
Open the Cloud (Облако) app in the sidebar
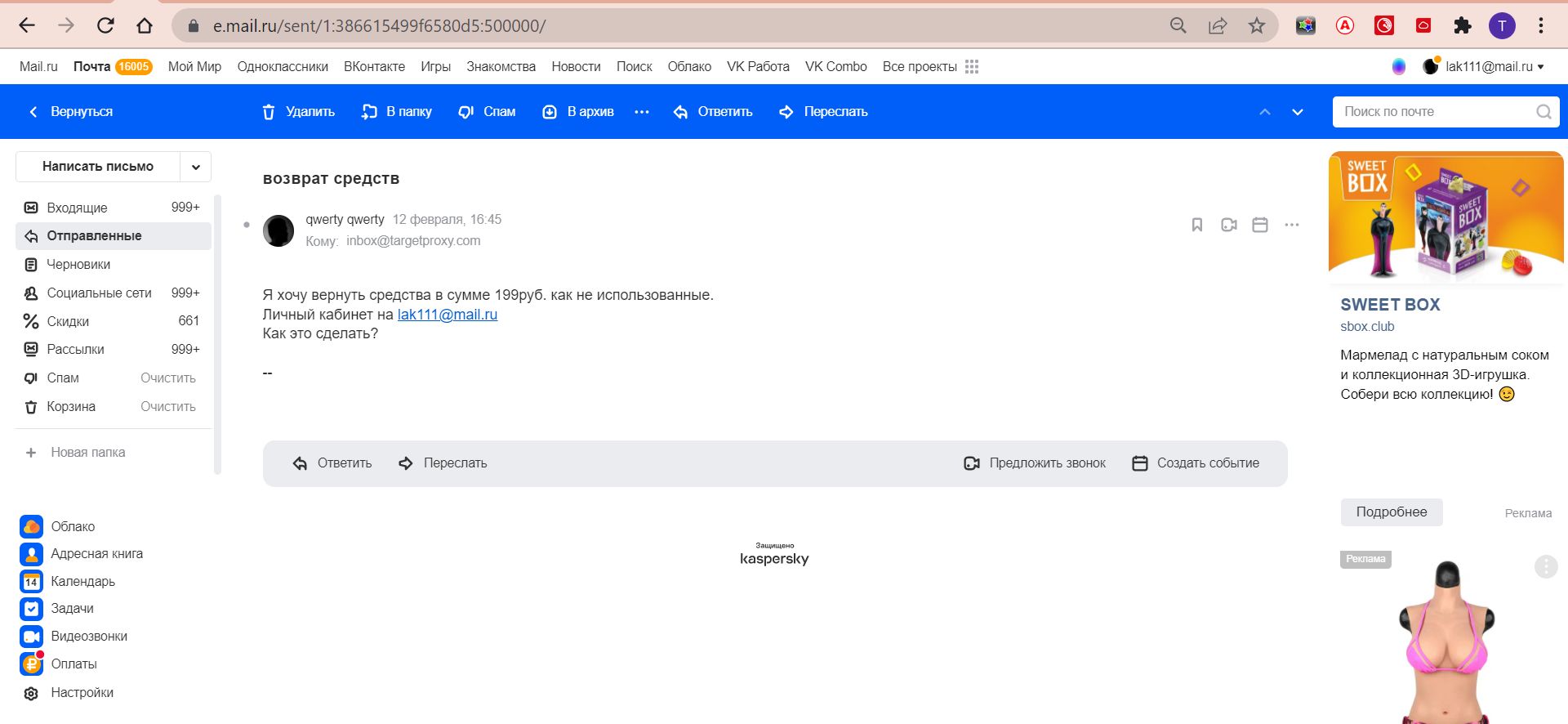click(32, 527)
